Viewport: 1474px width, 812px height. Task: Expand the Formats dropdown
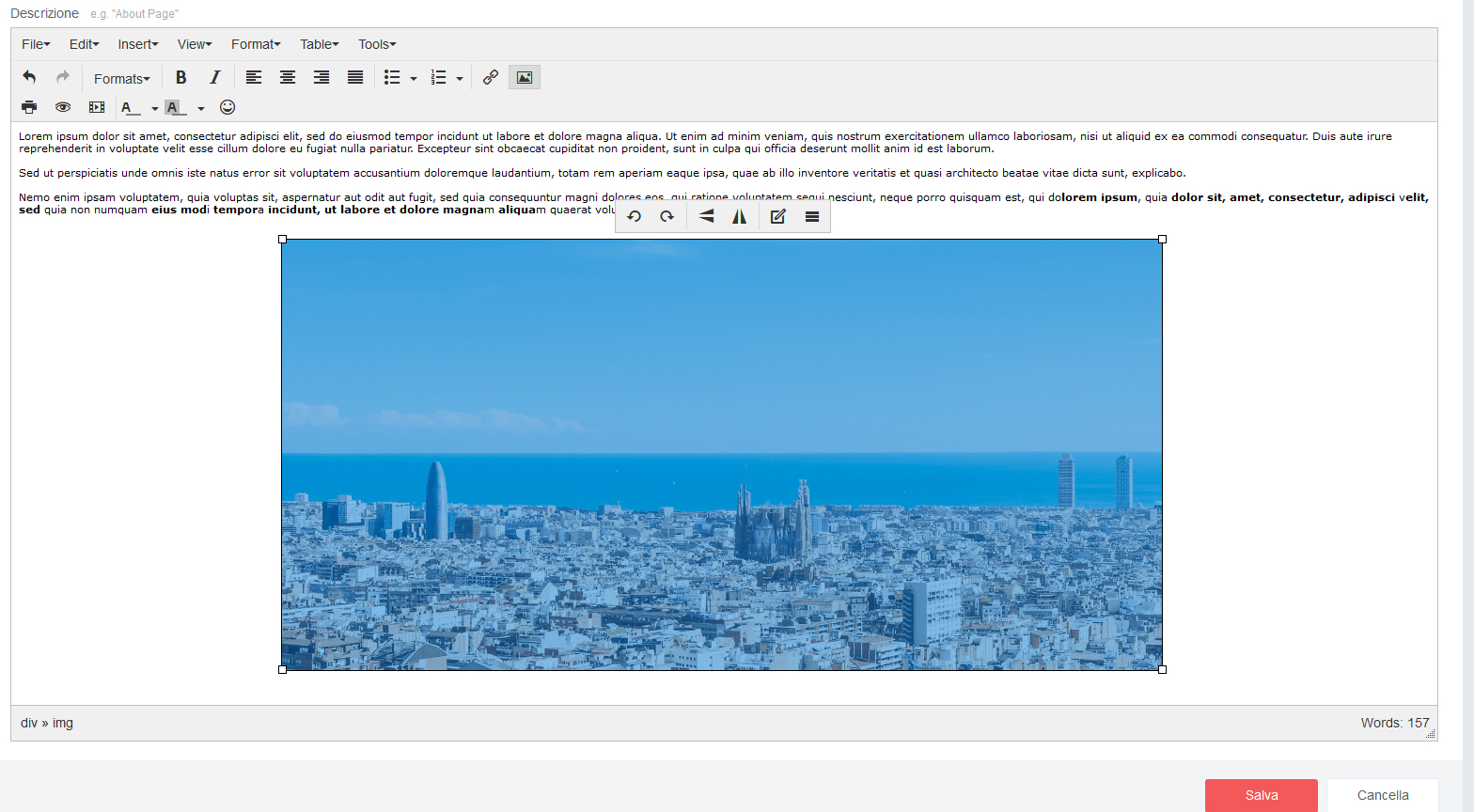click(122, 79)
